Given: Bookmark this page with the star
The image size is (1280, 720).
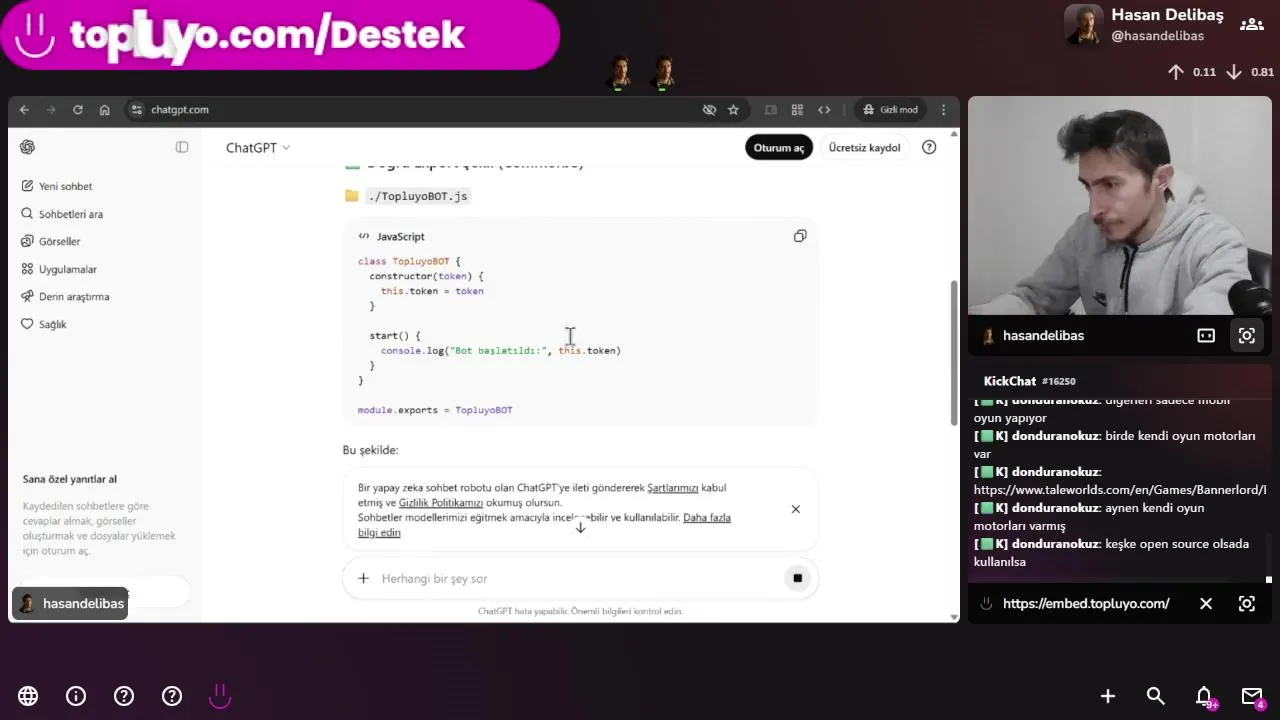Looking at the screenshot, I should [733, 110].
